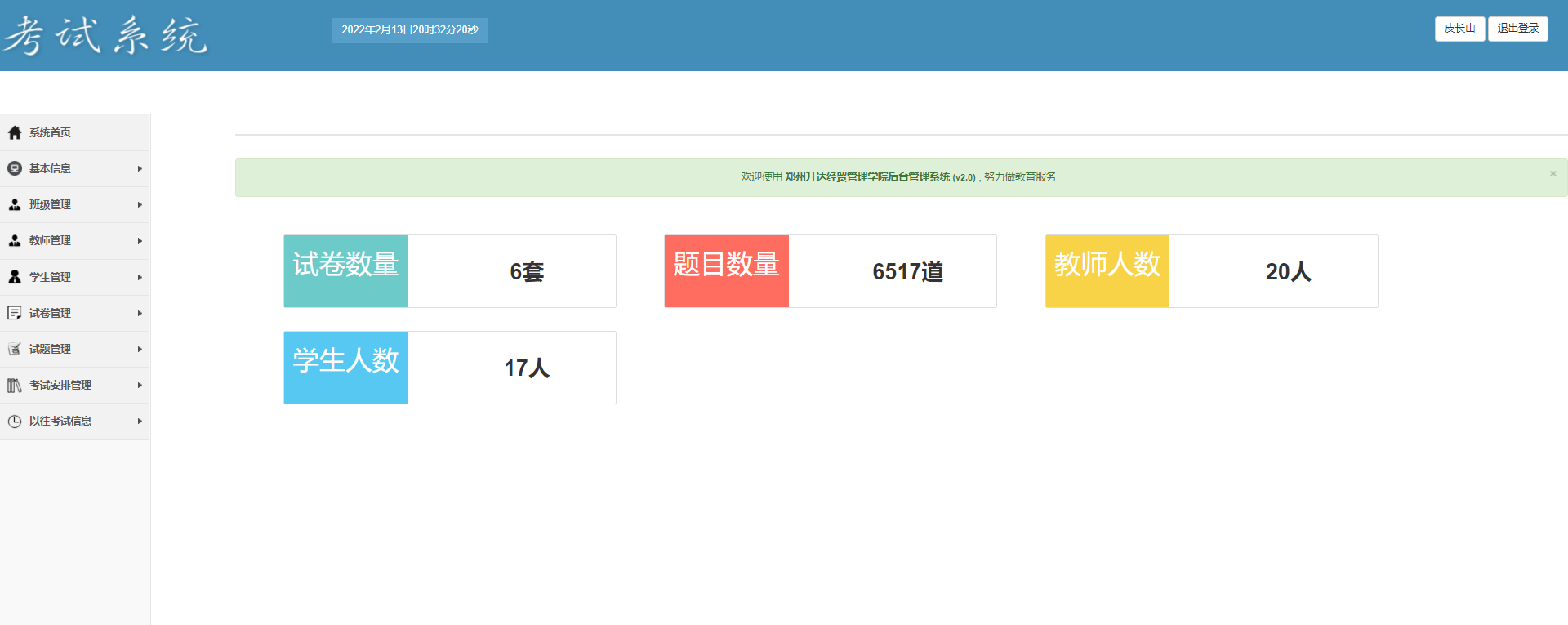Click the 试卷管理 document icon
Viewport: 1568px width, 625px height.
pyautogui.click(x=15, y=313)
